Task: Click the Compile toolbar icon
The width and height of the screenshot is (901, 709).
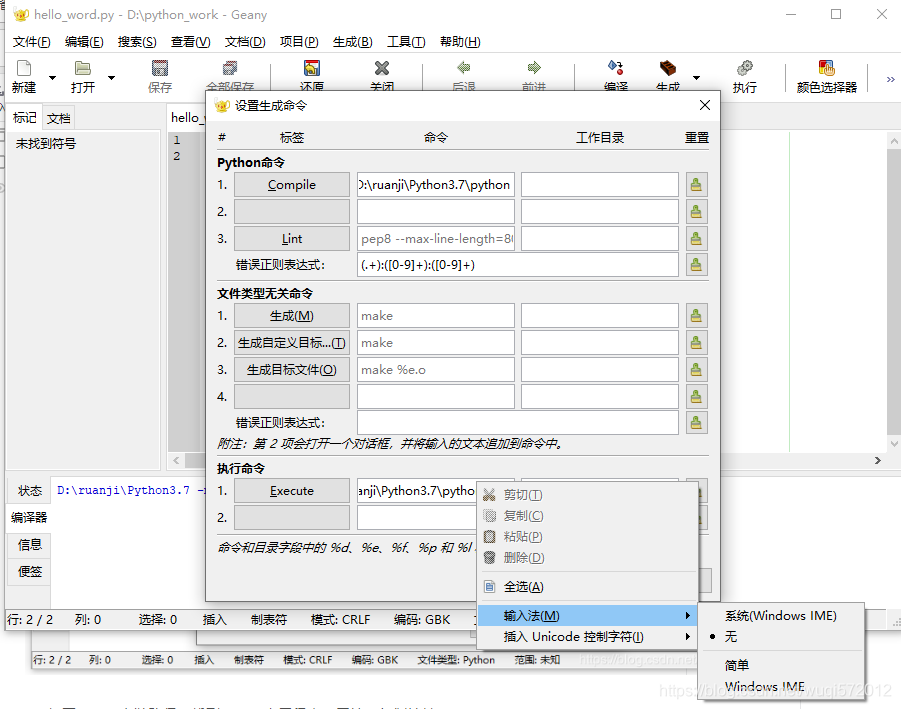Action: 615,68
